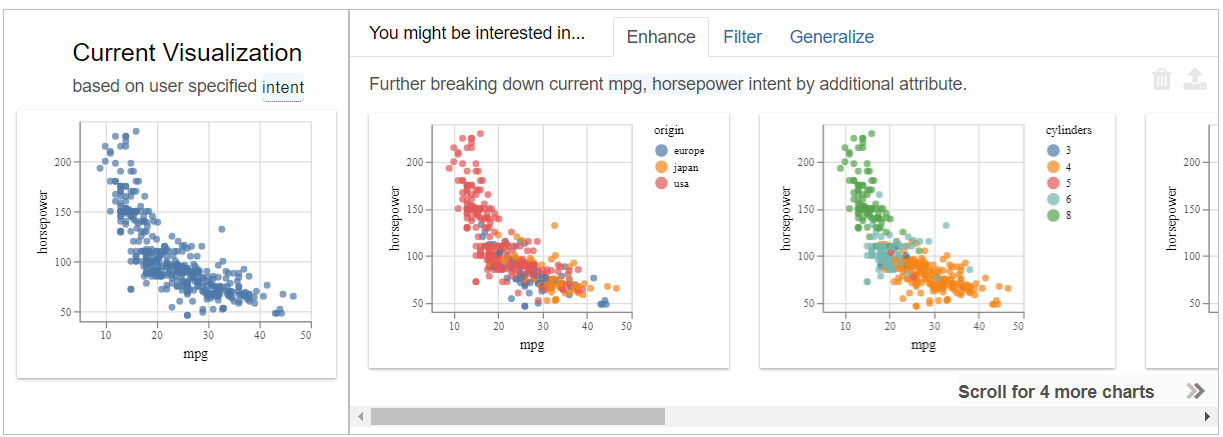Screen dimensions: 1223x437
Task: Click the highlighted "intent" link
Action: [x=283, y=88]
